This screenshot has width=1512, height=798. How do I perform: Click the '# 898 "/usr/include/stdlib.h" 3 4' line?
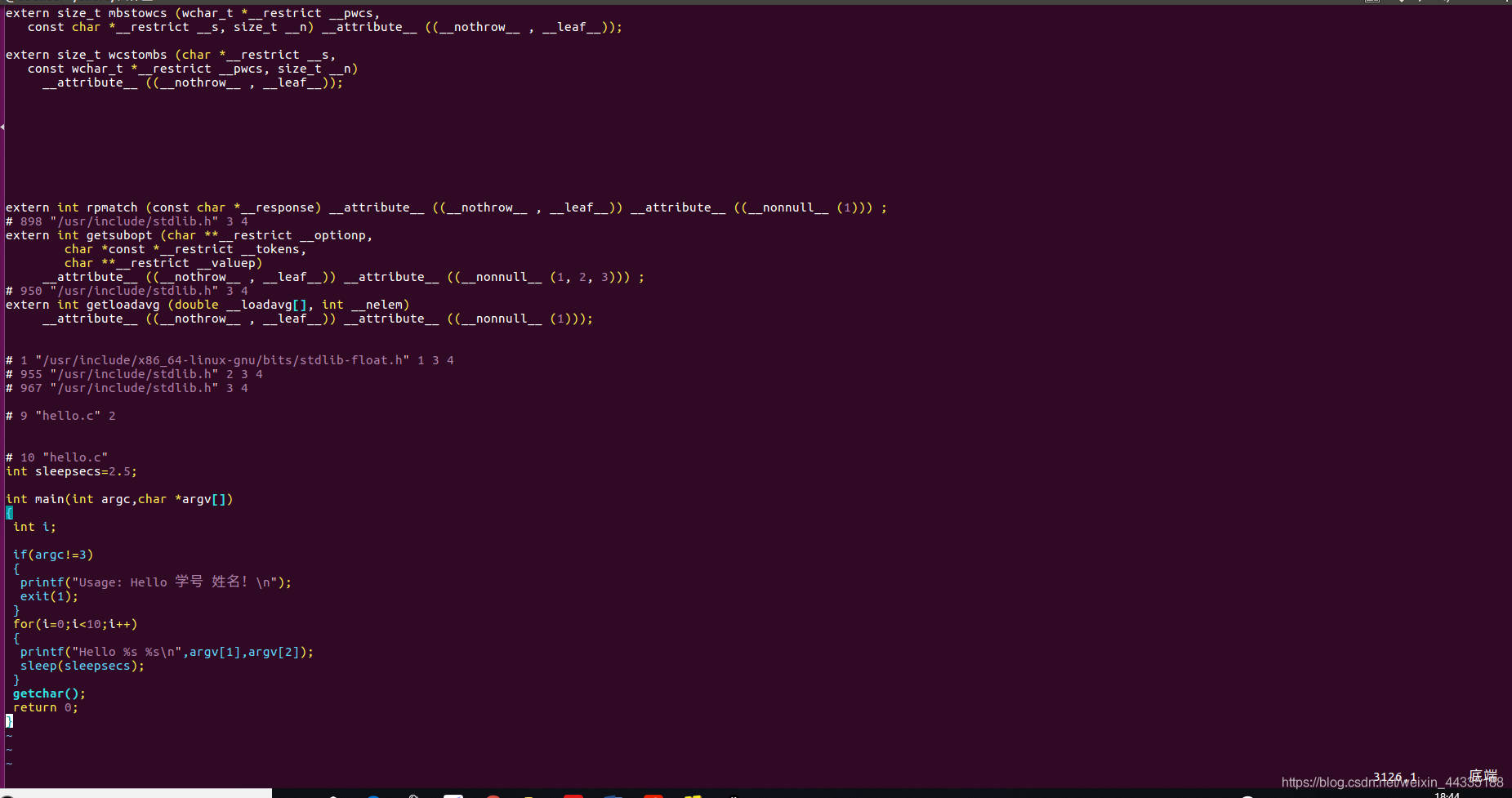pyautogui.click(x=127, y=221)
